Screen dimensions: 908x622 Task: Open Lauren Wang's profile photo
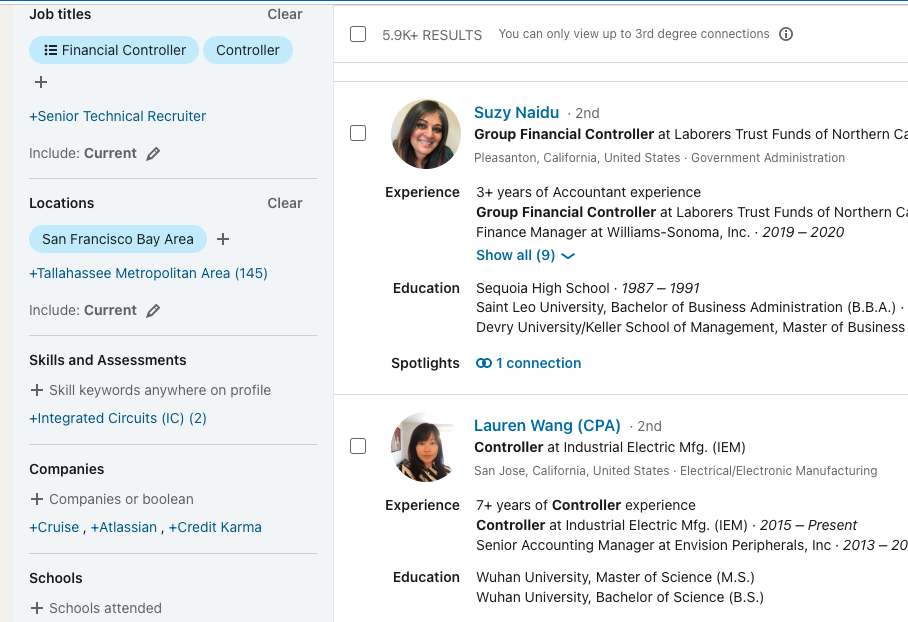coord(426,447)
